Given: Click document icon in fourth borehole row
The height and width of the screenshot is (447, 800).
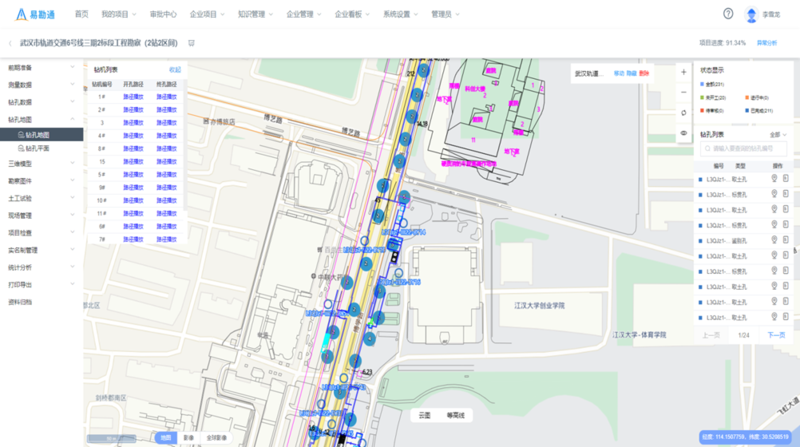Looking at the screenshot, I should [786, 225].
